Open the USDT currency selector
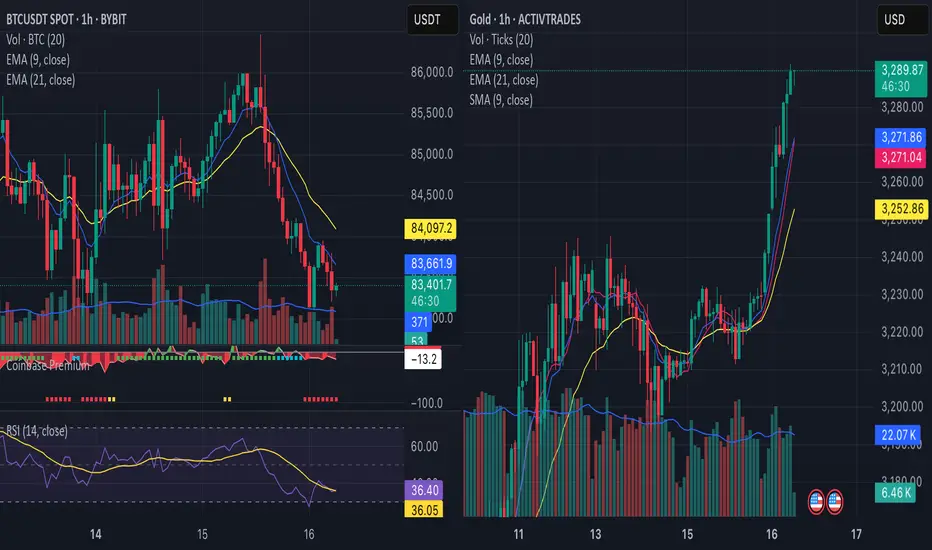The width and height of the screenshot is (932, 550). click(432, 20)
